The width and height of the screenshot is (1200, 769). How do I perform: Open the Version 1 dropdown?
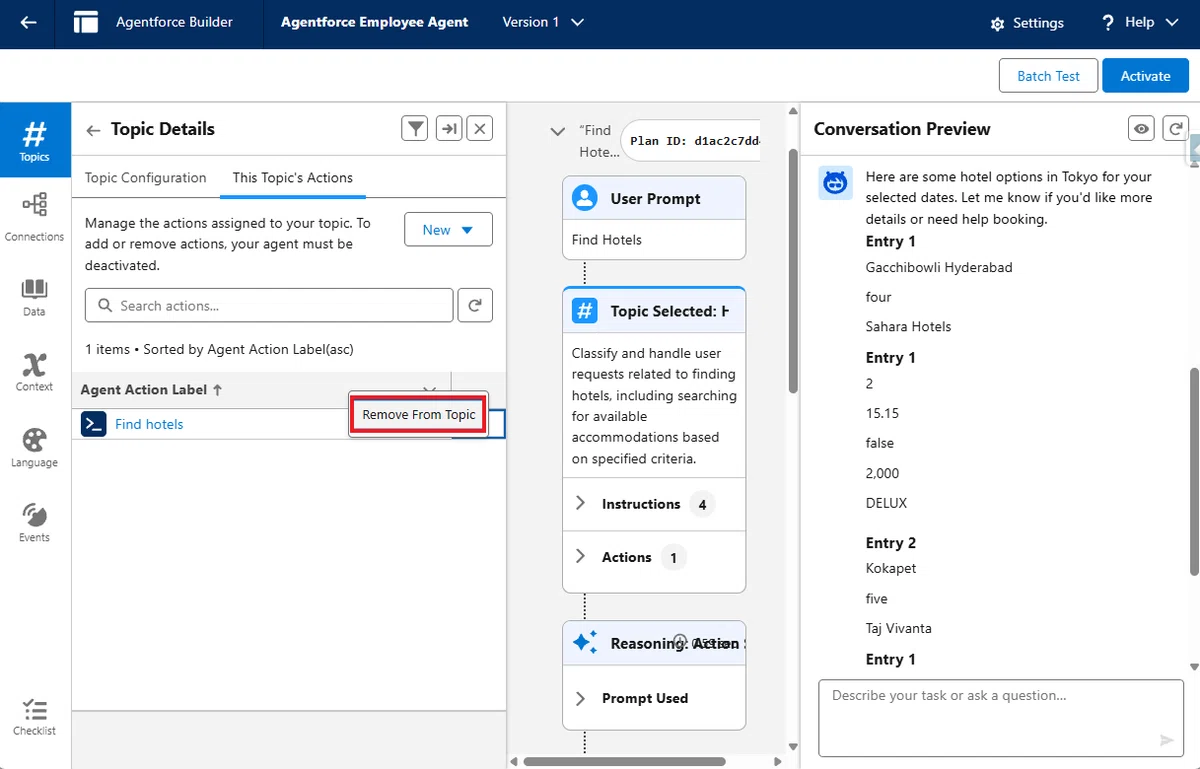click(543, 22)
